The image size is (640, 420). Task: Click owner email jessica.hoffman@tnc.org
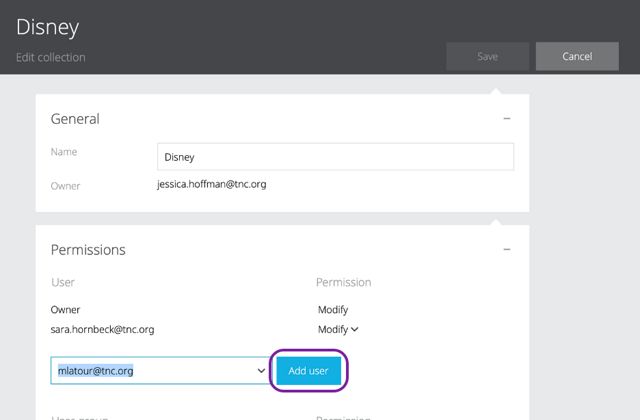click(x=211, y=184)
